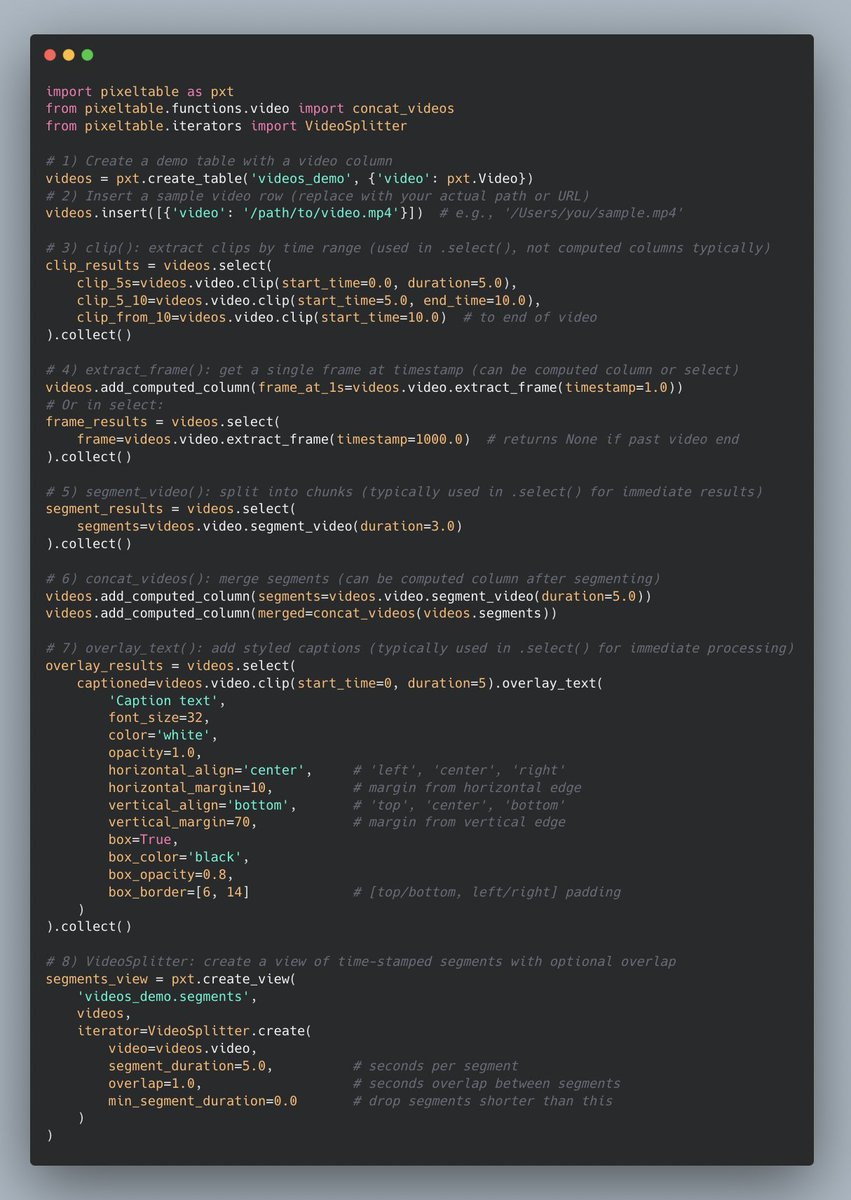Click the line 'horizontal_margin=10'

[191, 787]
